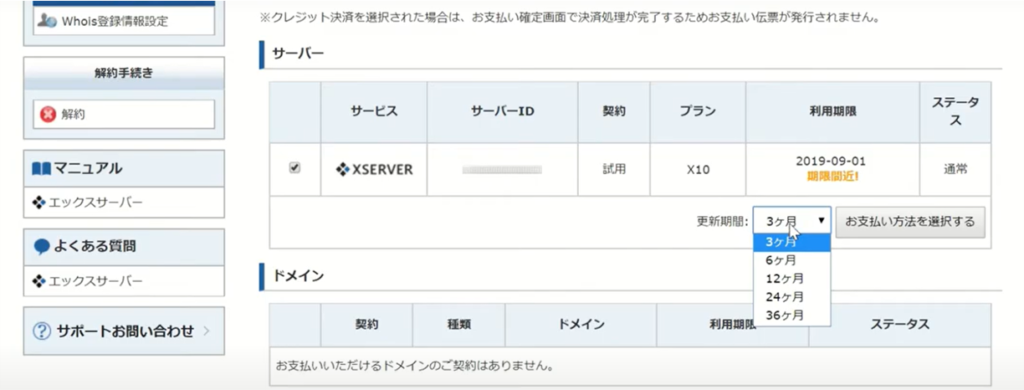The height and width of the screenshot is (390, 1024).
Task: Click the 期限間近! warning text
Action: point(833,176)
